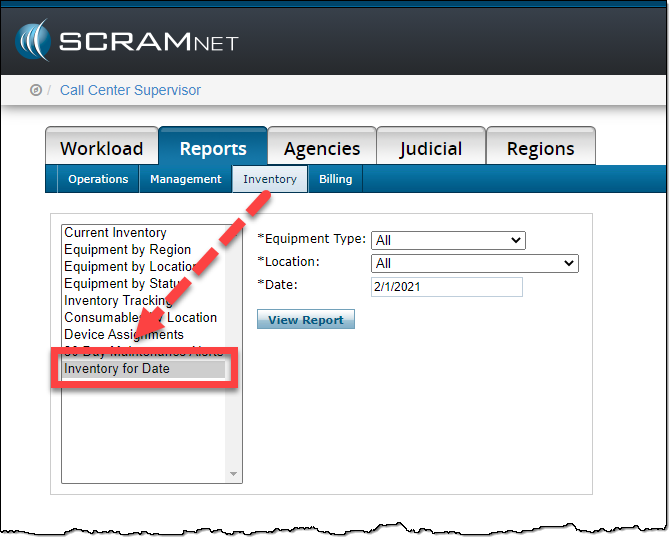Select the Equipment by Region report

pos(144,249)
